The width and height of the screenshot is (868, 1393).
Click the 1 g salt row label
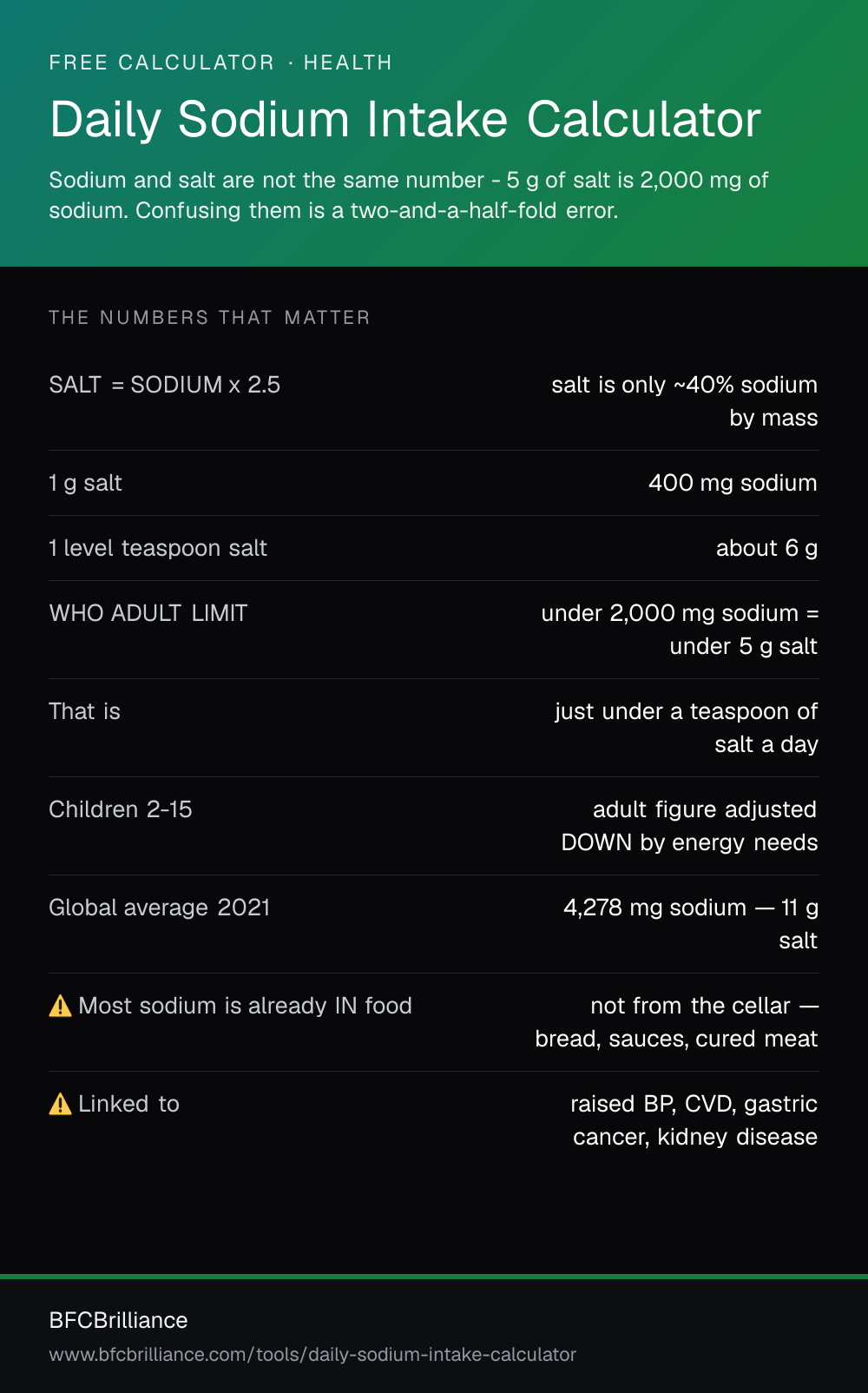click(x=86, y=483)
